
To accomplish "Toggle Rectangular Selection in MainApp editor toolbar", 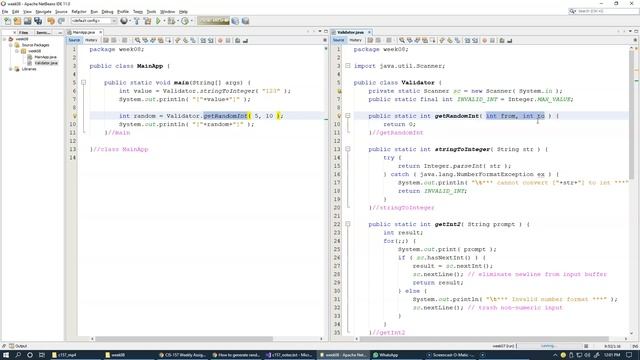I will 168,40.
